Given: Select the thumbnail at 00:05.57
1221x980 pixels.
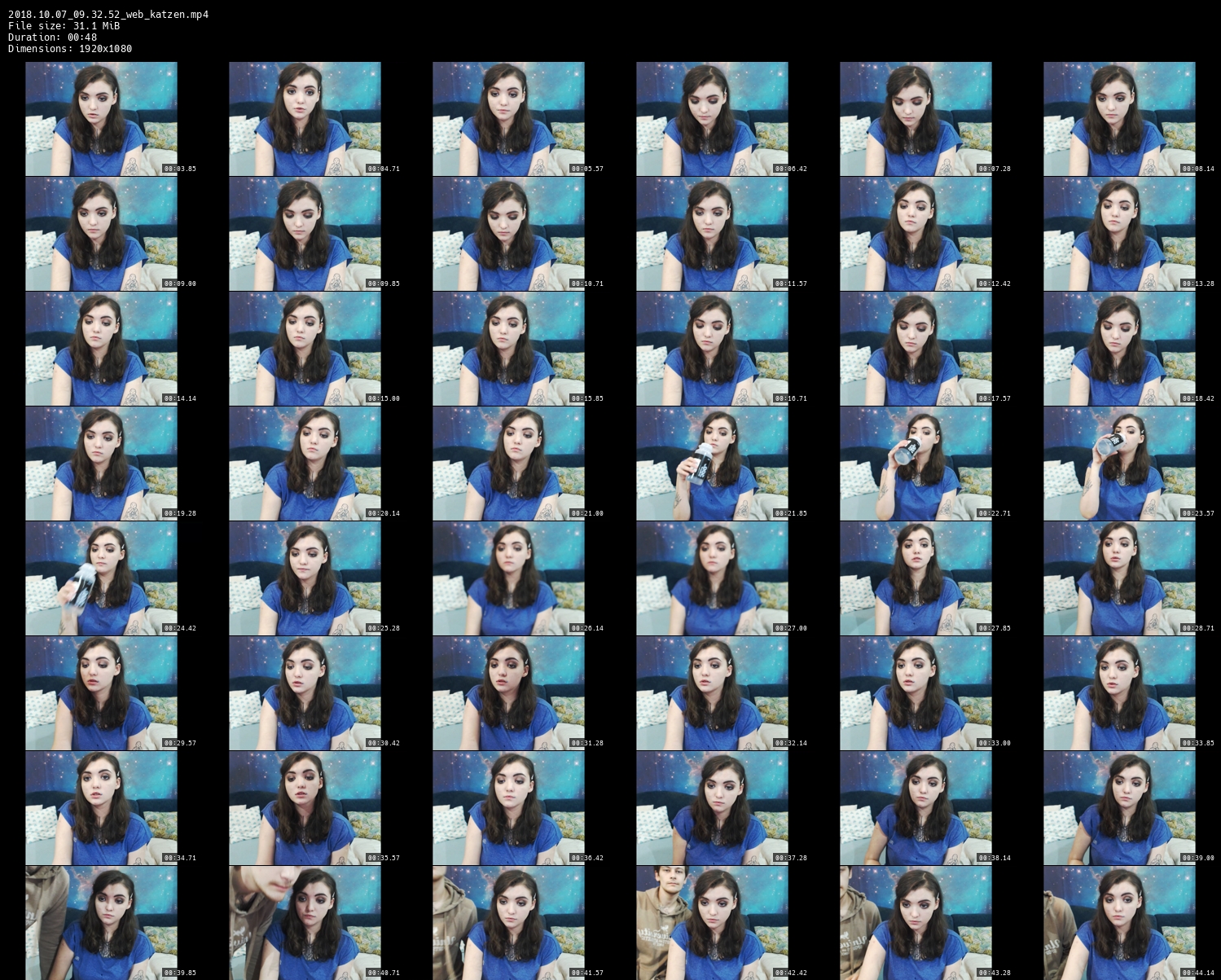Looking at the screenshot, I should coord(508,119).
